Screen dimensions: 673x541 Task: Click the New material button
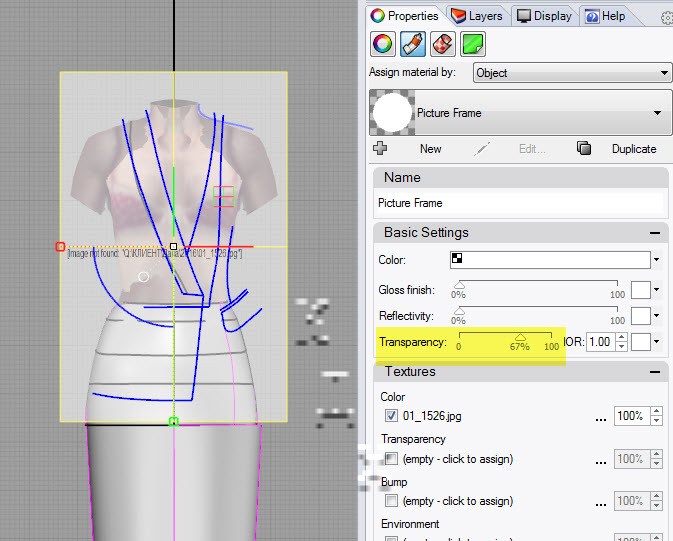430,149
